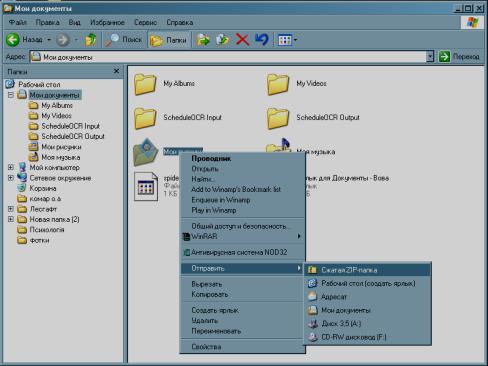
Task: Send to CD-RW дисковод (F:)
Action: (x=367, y=337)
